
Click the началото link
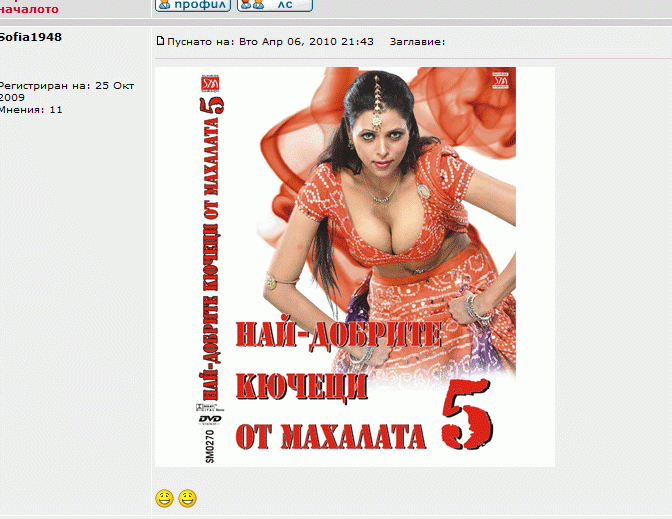click(x=28, y=9)
